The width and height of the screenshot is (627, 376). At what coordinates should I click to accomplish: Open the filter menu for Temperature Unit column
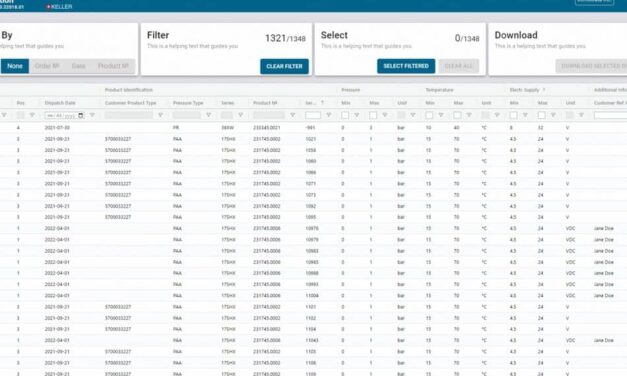pyautogui.click(x=497, y=115)
